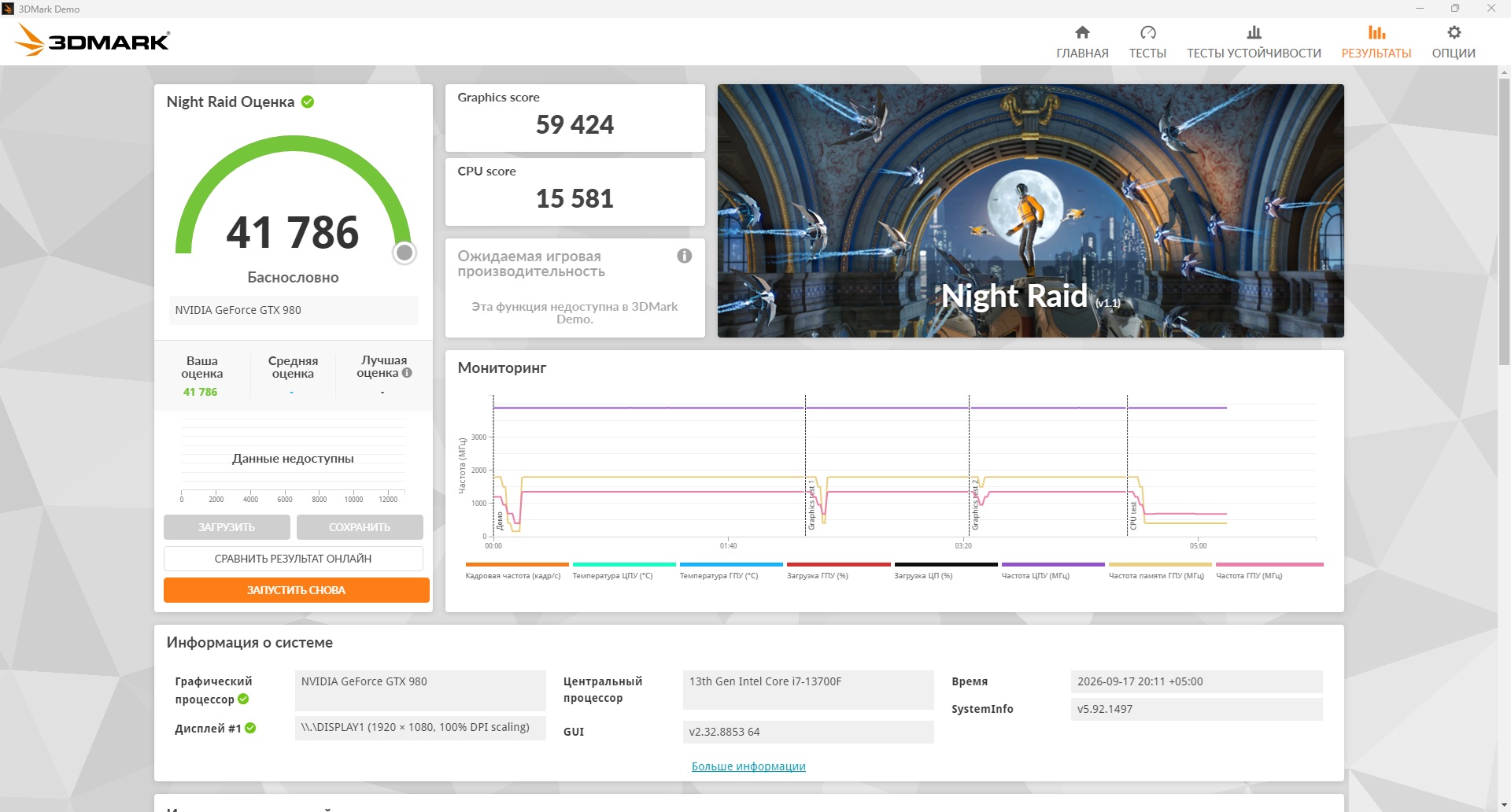Click ЗАПУСТИТЬ СНОВА to rerun benchmark
The image size is (1511, 812).
click(296, 590)
